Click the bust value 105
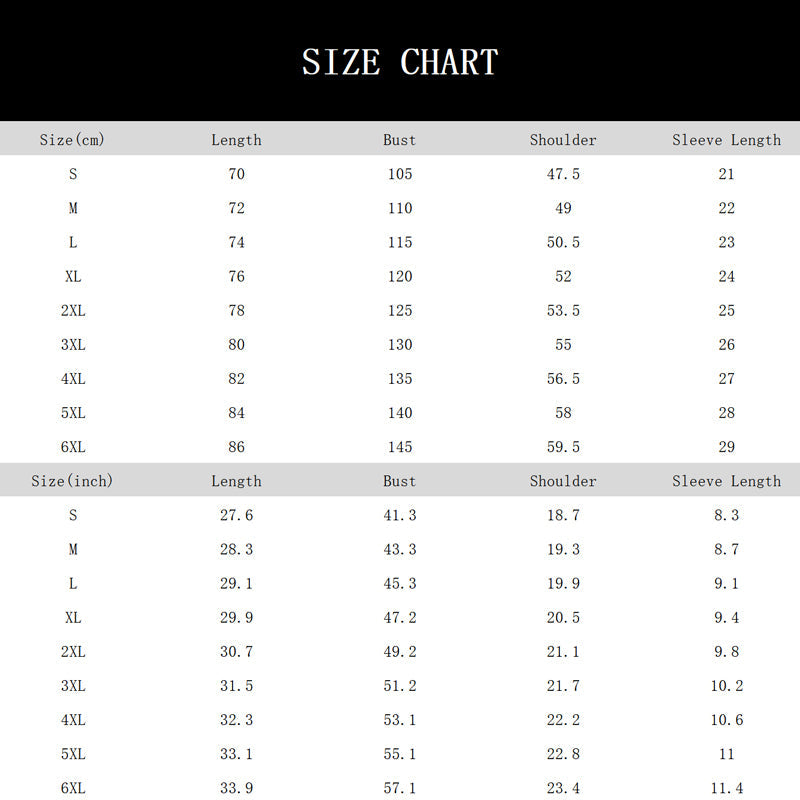Screen dimensions: 800x800 [x=400, y=174]
